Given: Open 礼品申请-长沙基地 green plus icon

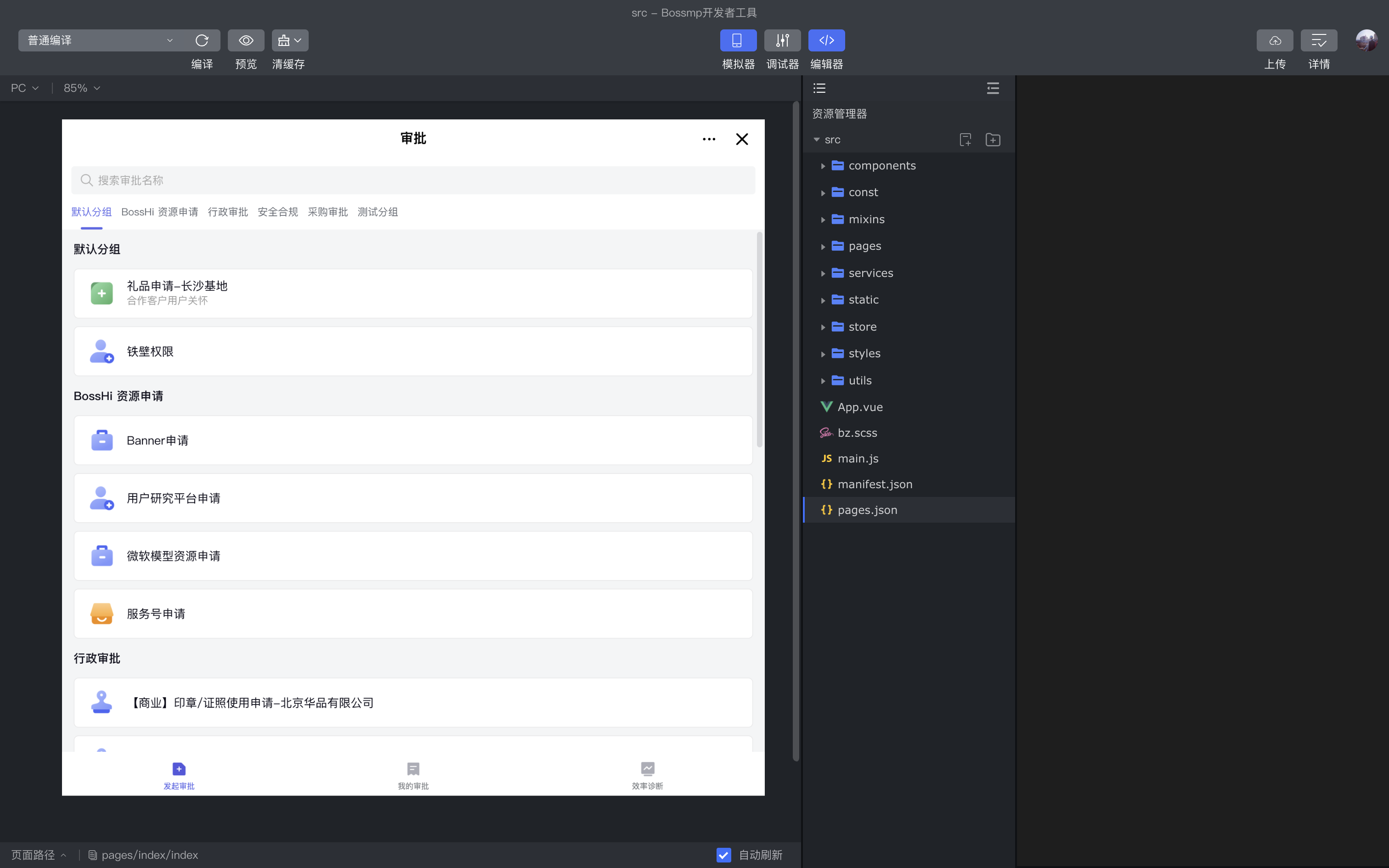Looking at the screenshot, I should pos(102,293).
